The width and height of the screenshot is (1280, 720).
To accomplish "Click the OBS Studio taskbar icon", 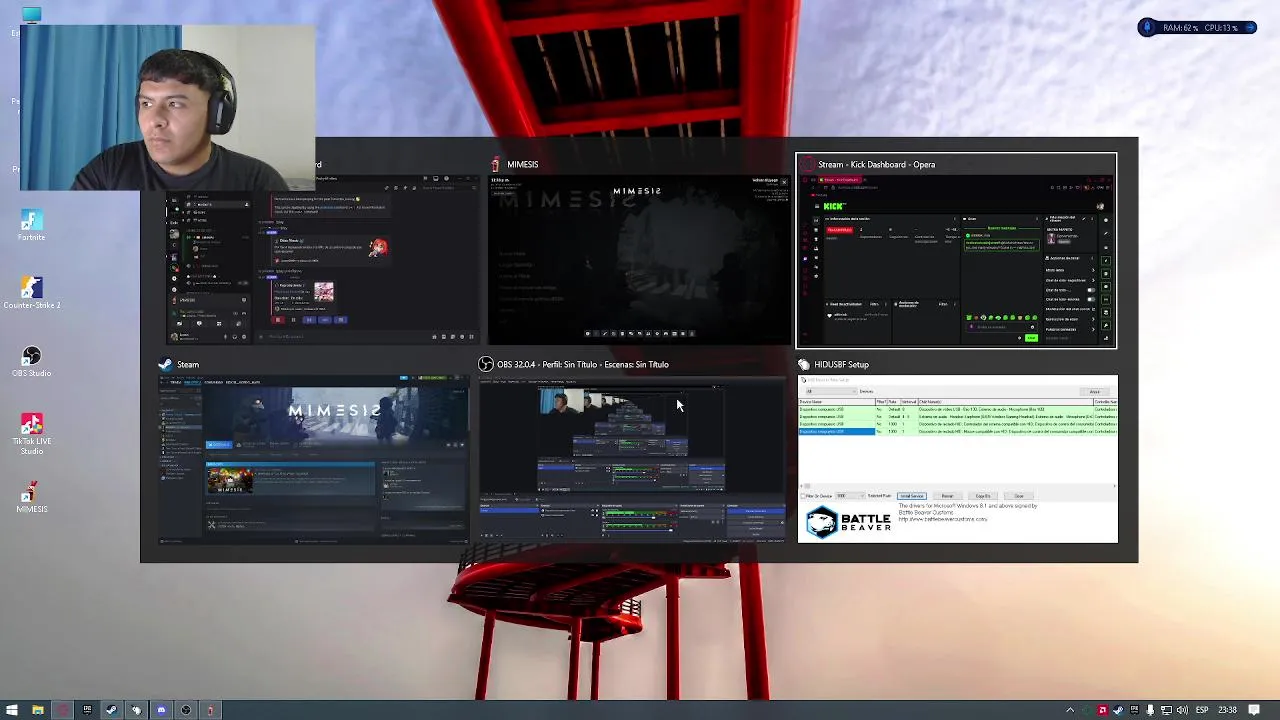I will (186, 710).
